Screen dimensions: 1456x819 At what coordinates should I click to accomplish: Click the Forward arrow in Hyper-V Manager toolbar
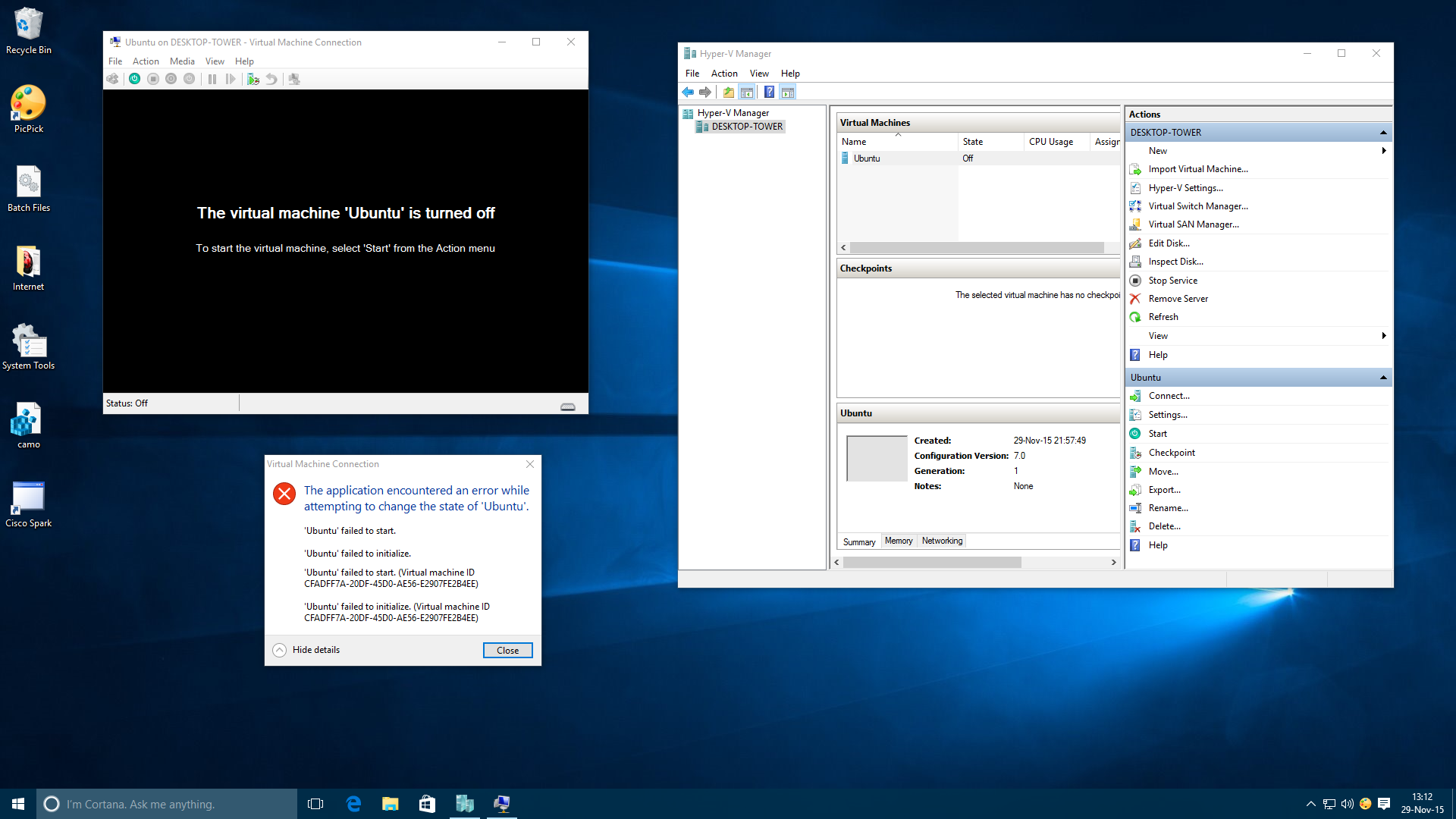pos(705,93)
